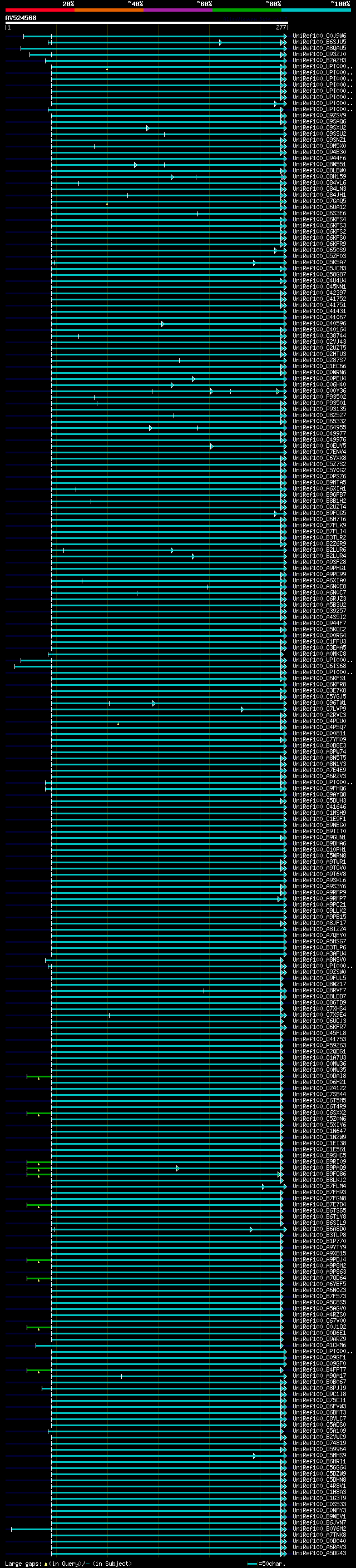Viewport: 356px width, 1568px height.
Task: Click query end position label 277
Action: tap(280, 27)
